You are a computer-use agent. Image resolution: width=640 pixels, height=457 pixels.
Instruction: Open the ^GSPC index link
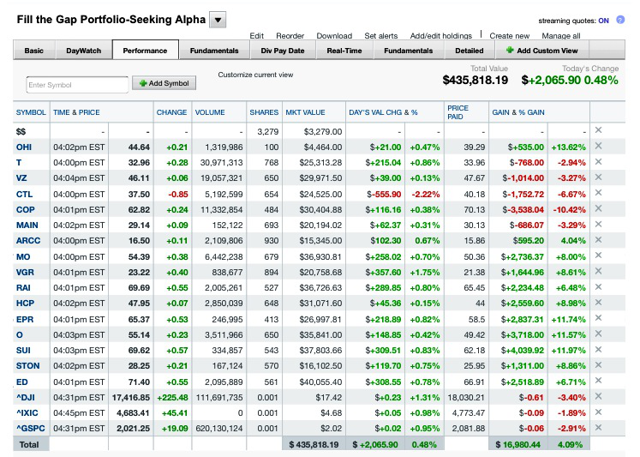pyautogui.click(x=31, y=428)
